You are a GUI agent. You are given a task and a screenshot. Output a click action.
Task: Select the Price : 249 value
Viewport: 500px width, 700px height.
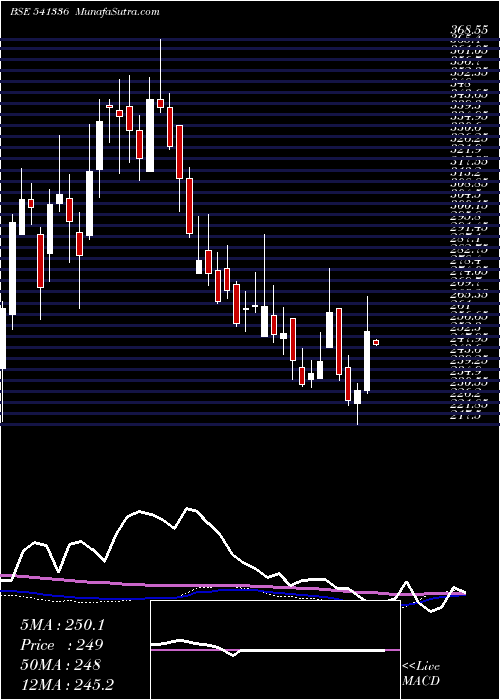[62, 645]
